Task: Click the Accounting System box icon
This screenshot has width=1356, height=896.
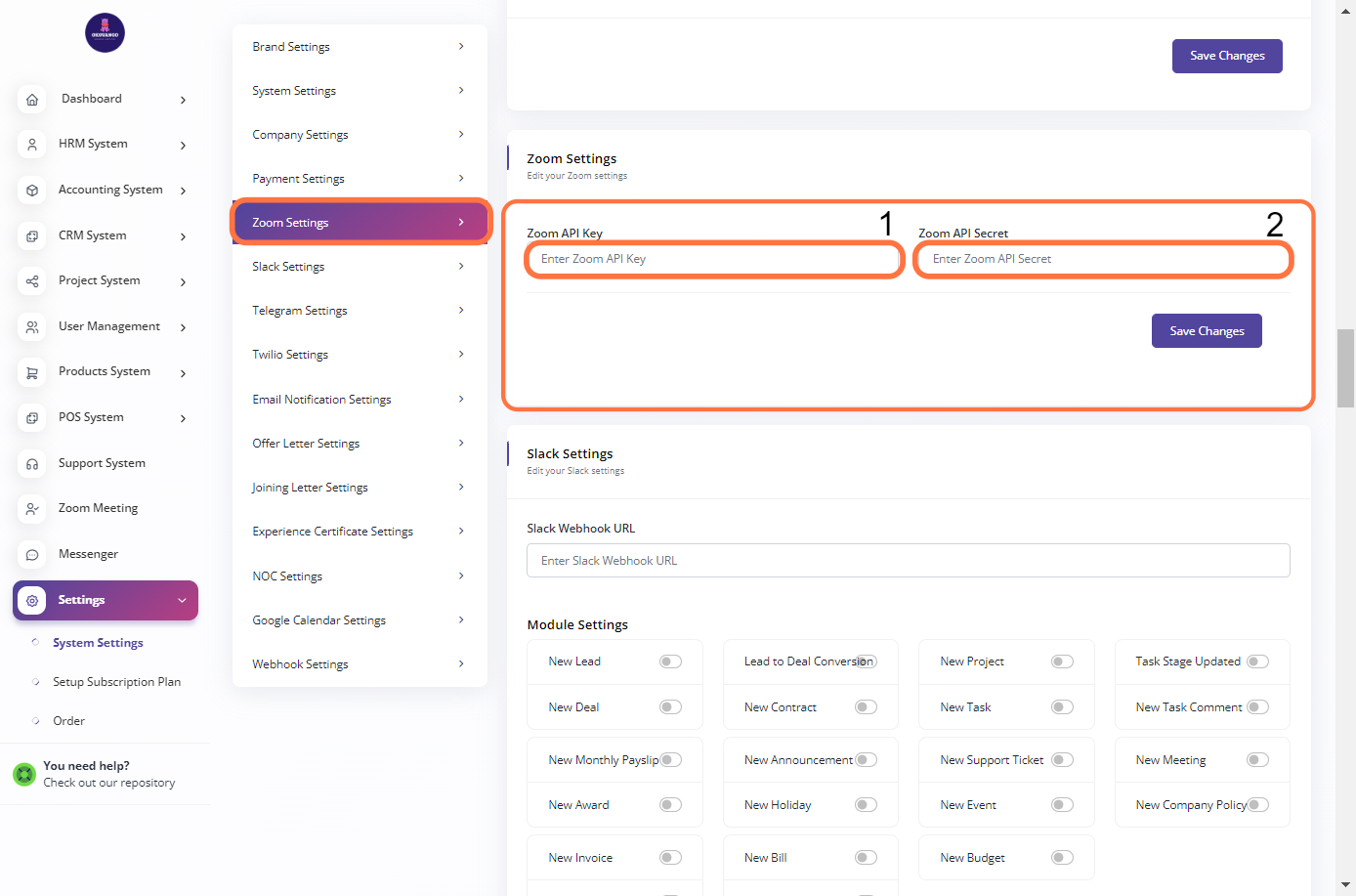Action: (x=32, y=191)
